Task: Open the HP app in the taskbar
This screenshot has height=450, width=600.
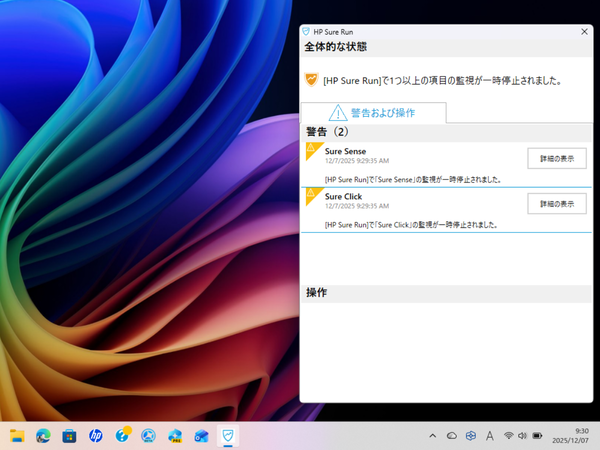Action: (96, 435)
